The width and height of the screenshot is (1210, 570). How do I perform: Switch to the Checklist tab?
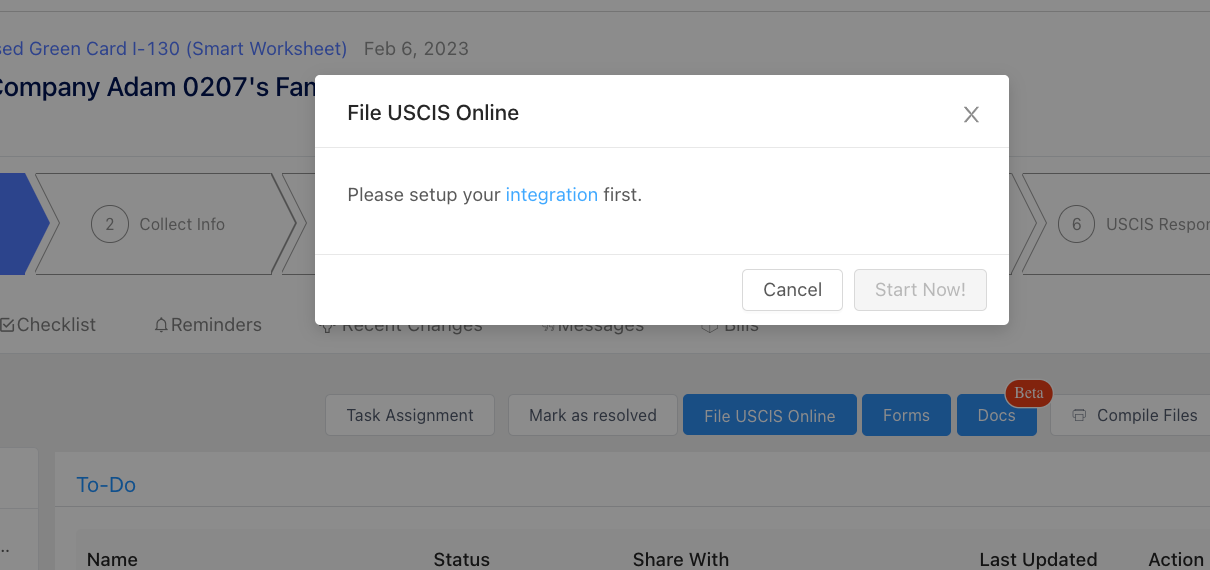click(48, 325)
